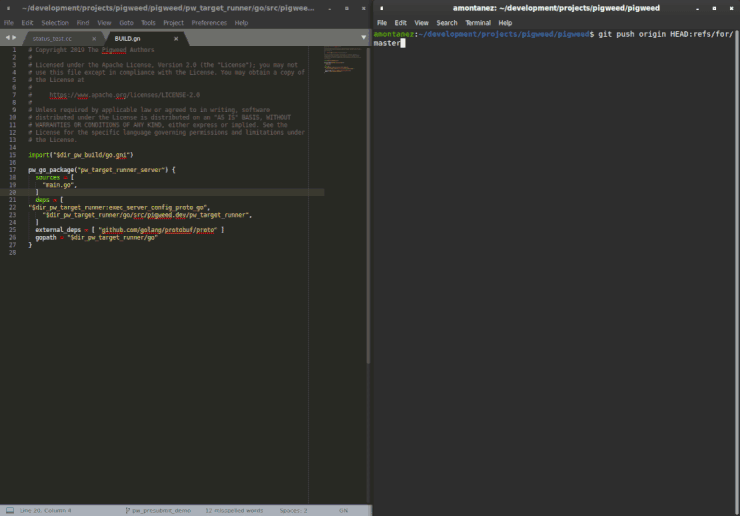Open the GN syntax selector in status bar
The width and height of the screenshot is (740, 516).
pos(343,510)
